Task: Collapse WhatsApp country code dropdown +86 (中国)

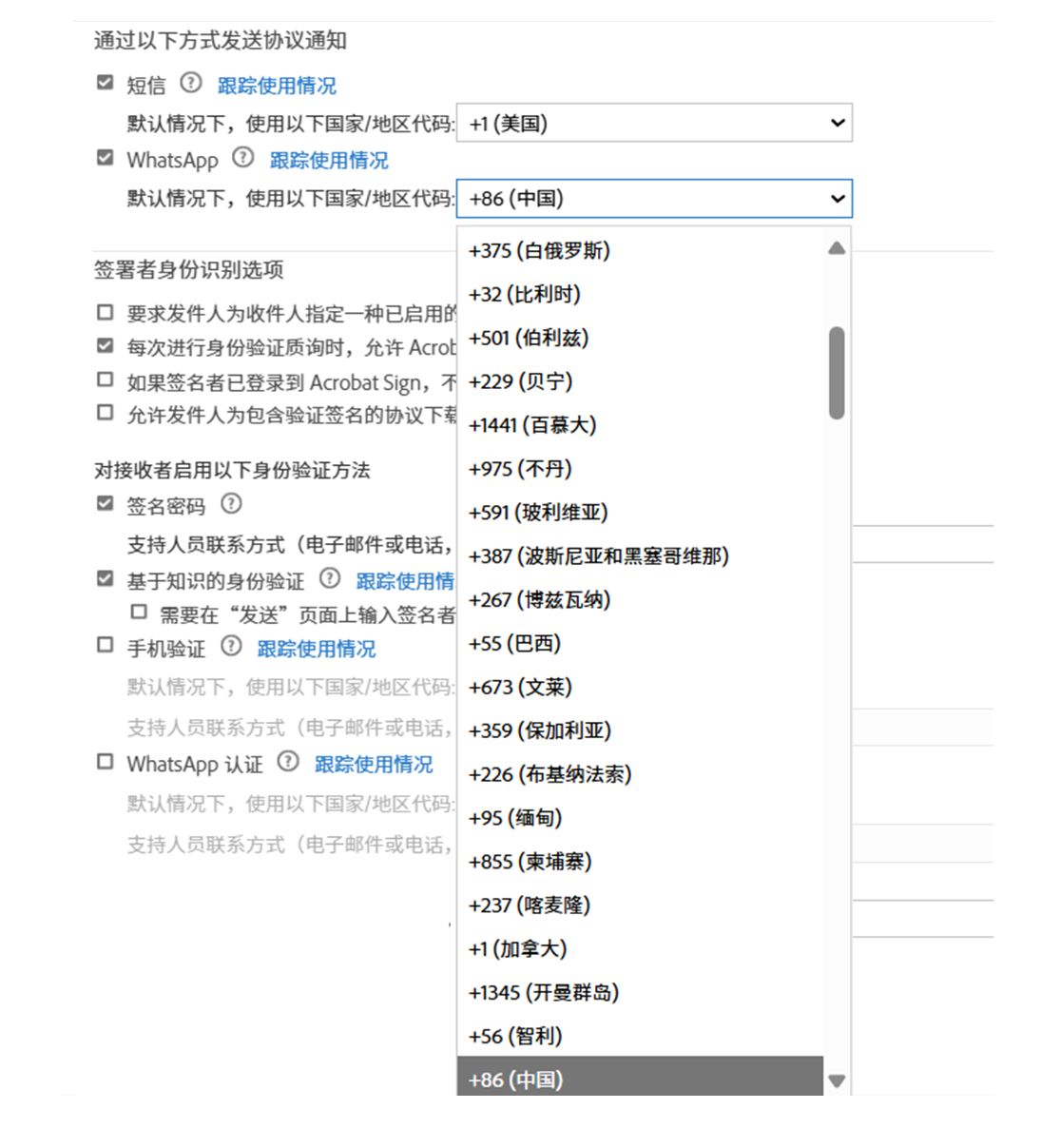Action: tap(654, 198)
